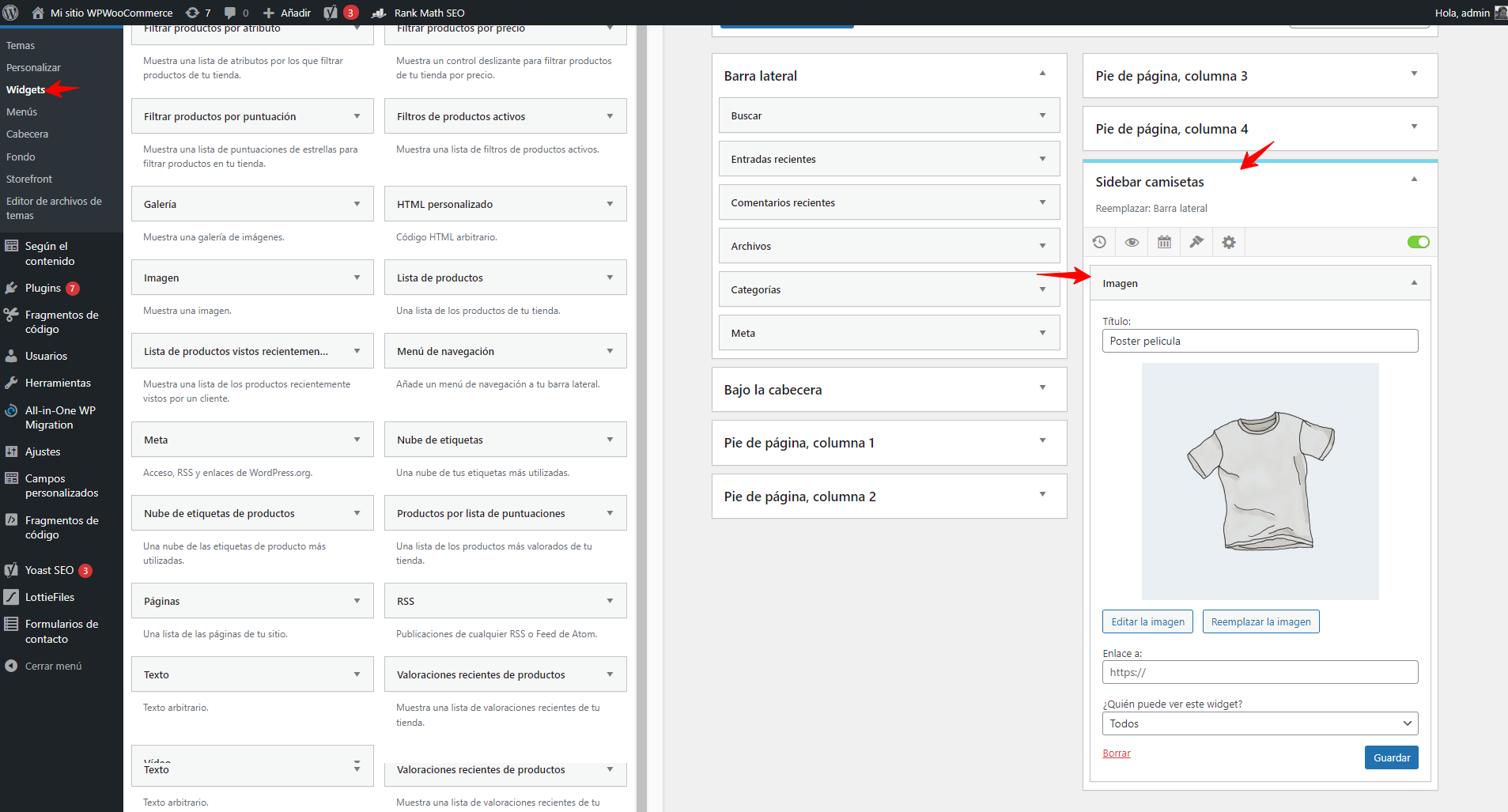Click the Campos personalizados icon
The width and height of the screenshot is (1508, 812).
(11, 478)
